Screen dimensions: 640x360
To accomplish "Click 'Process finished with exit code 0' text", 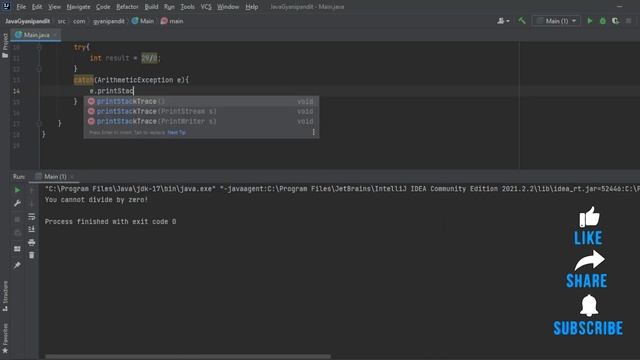I will tap(110, 222).
